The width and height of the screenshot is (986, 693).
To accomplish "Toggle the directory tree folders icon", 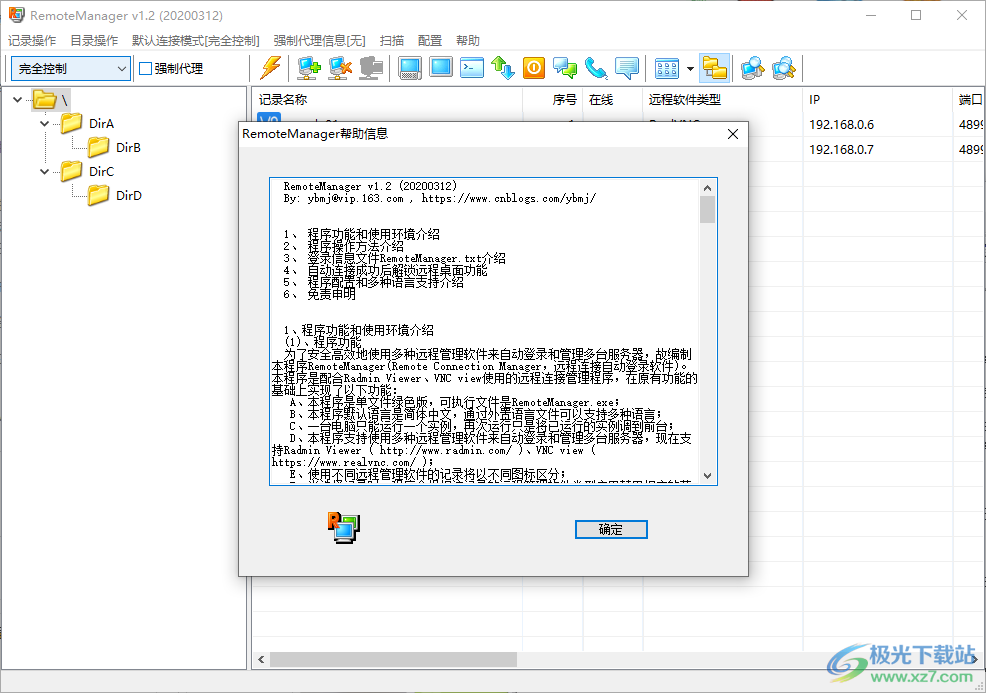I will pos(714,68).
